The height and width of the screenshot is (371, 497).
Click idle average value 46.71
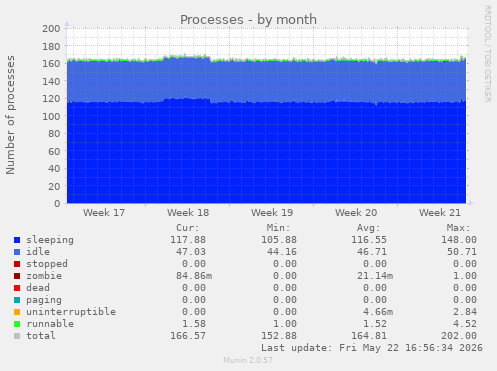372,252
